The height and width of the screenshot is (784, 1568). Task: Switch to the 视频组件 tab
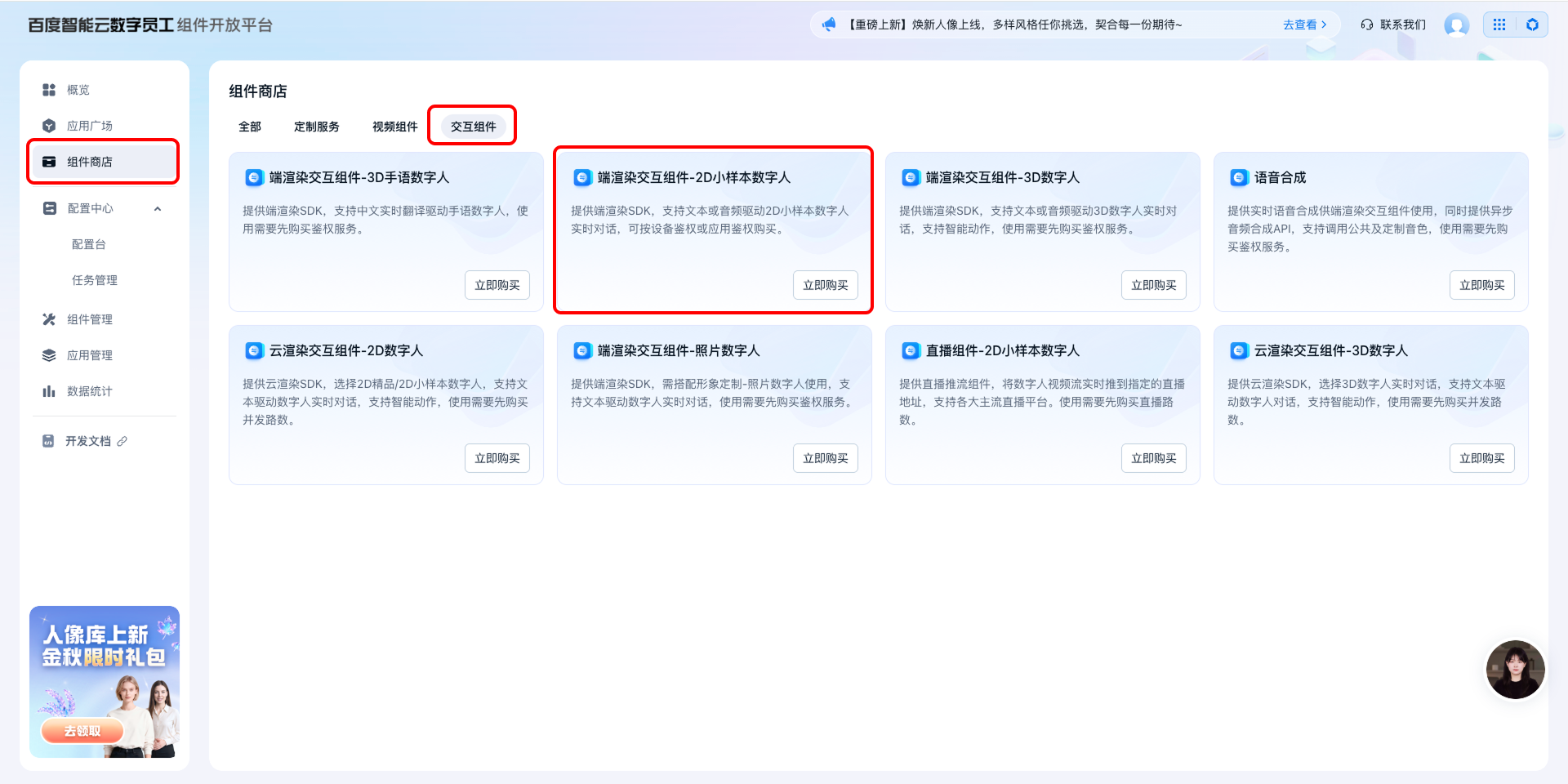pyautogui.click(x=394, y=127)
